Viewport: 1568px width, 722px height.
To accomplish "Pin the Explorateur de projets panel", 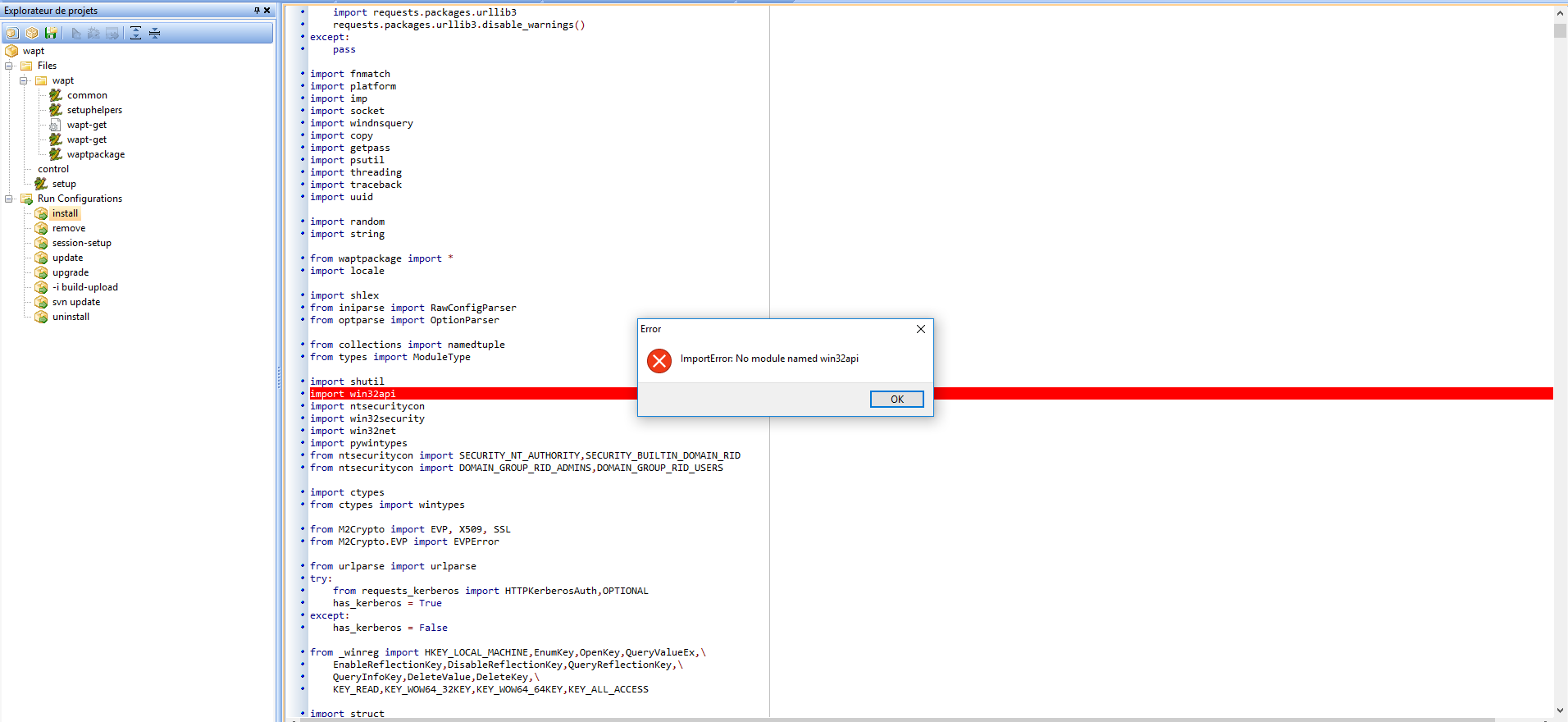I will click(256, 11).
